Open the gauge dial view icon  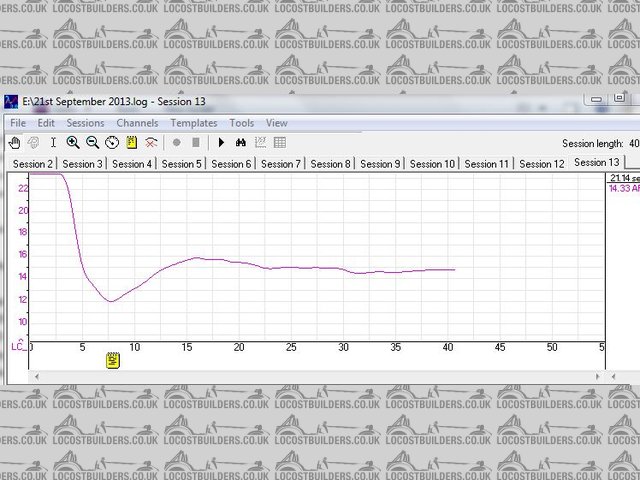pos(112,143)
